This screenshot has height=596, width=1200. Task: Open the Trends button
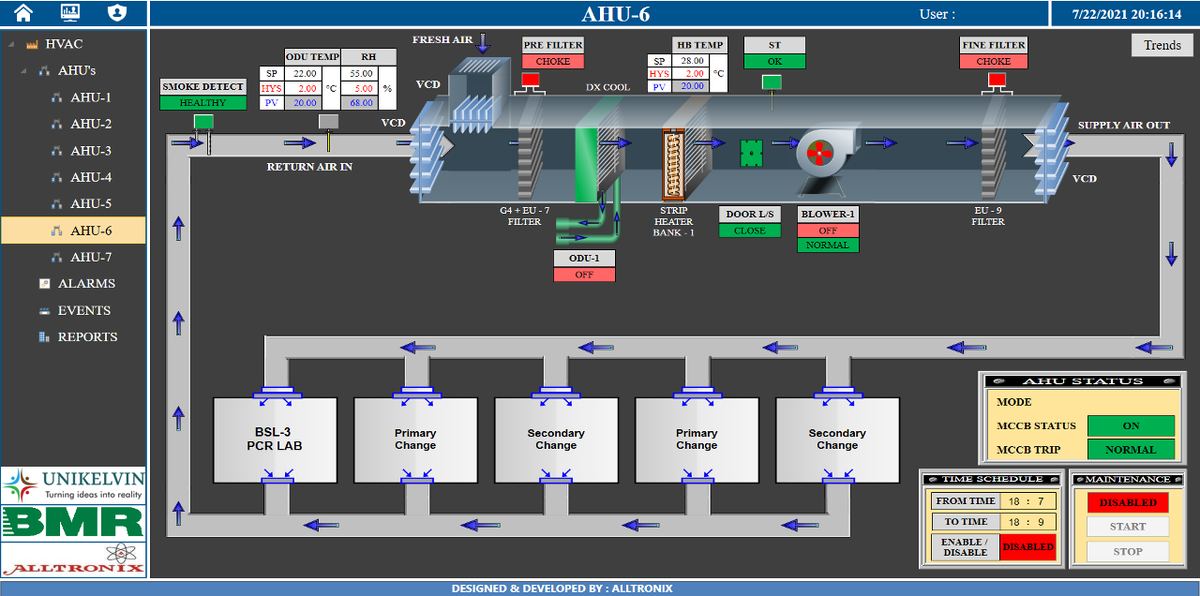(1162, 45)
